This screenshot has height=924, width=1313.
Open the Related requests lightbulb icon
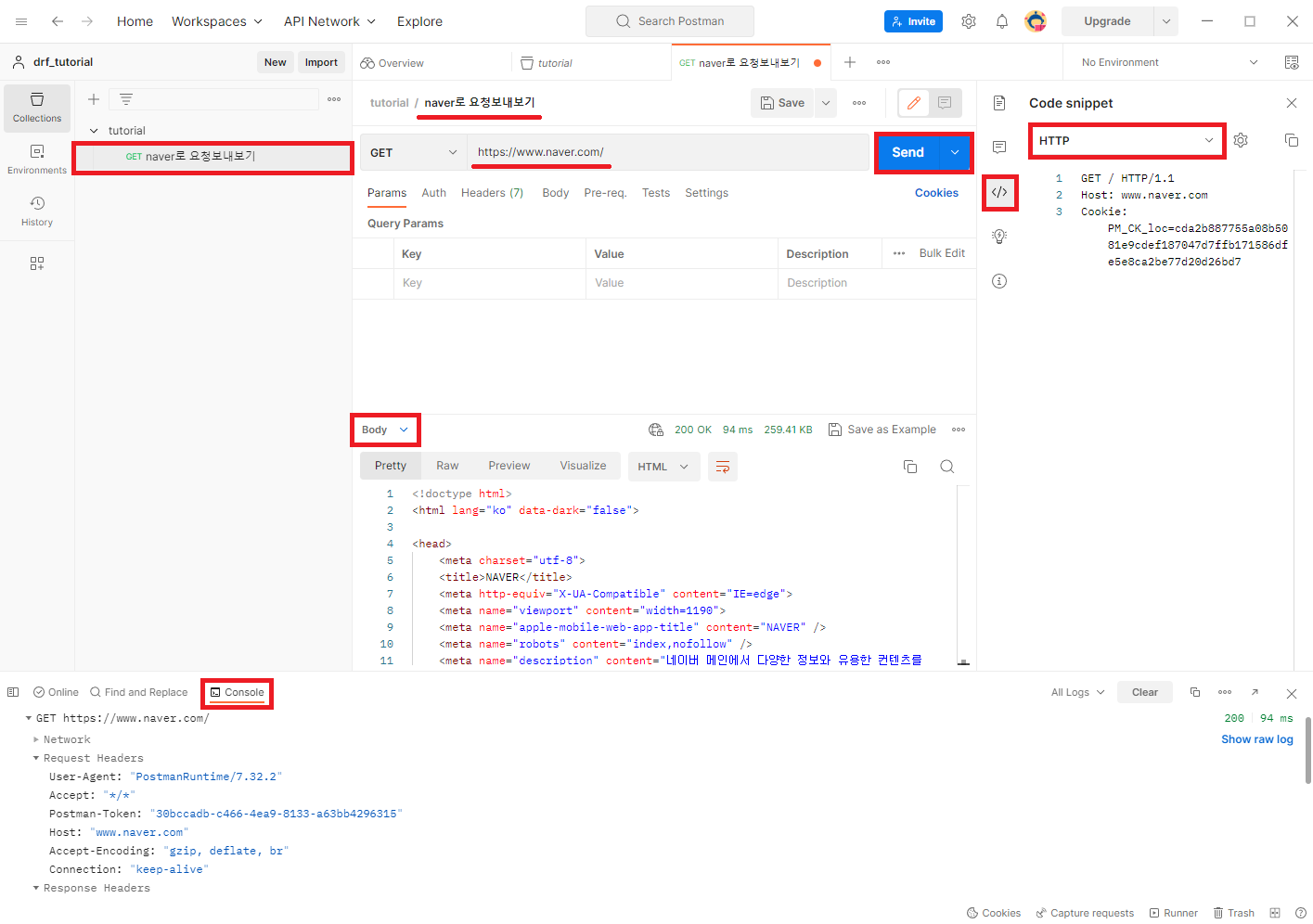click(x=999, y=237)
